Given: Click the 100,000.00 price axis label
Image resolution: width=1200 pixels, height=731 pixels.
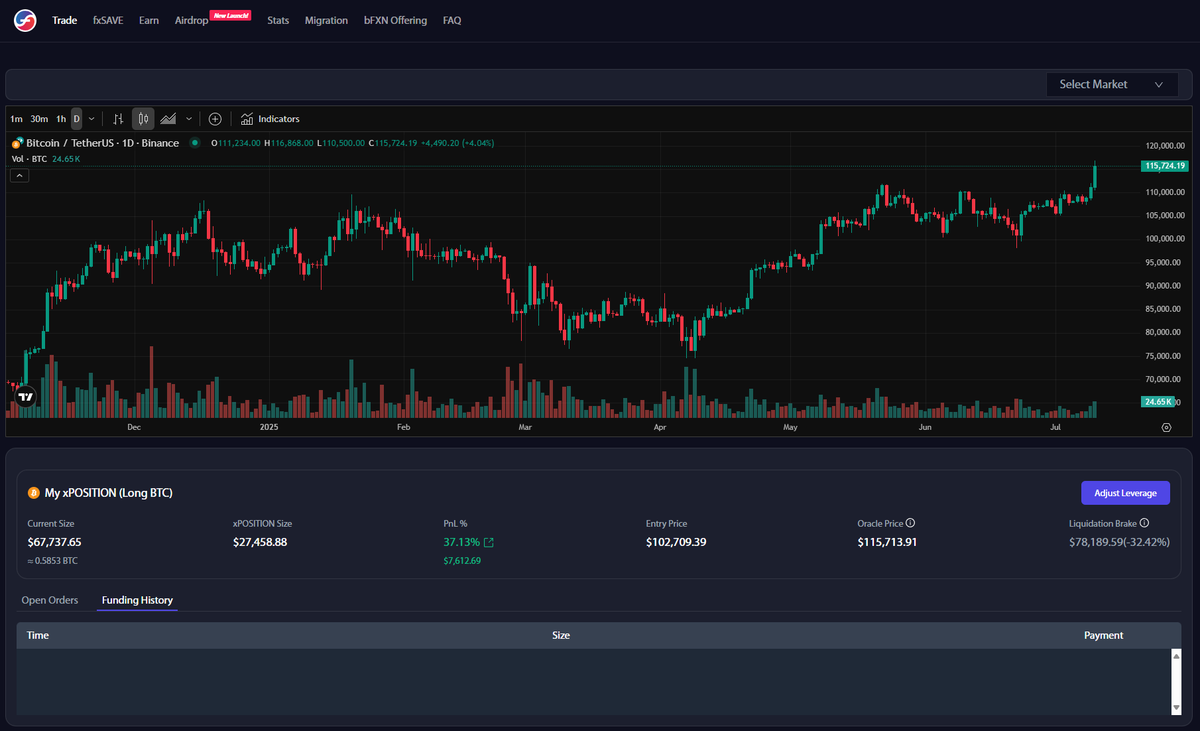Looking at the screenshot, I should pyautogui.click(x=1166, y=239).
